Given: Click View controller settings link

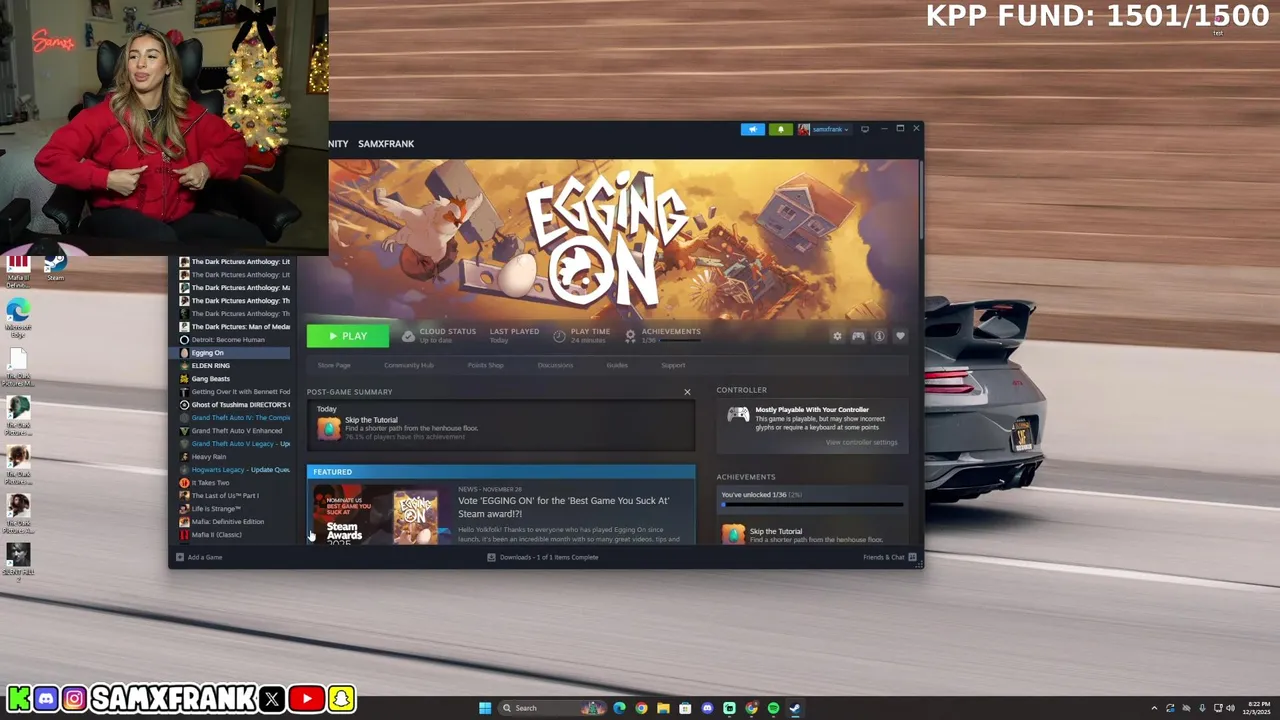Looking at the screenshot, I should tap(861, 442).
